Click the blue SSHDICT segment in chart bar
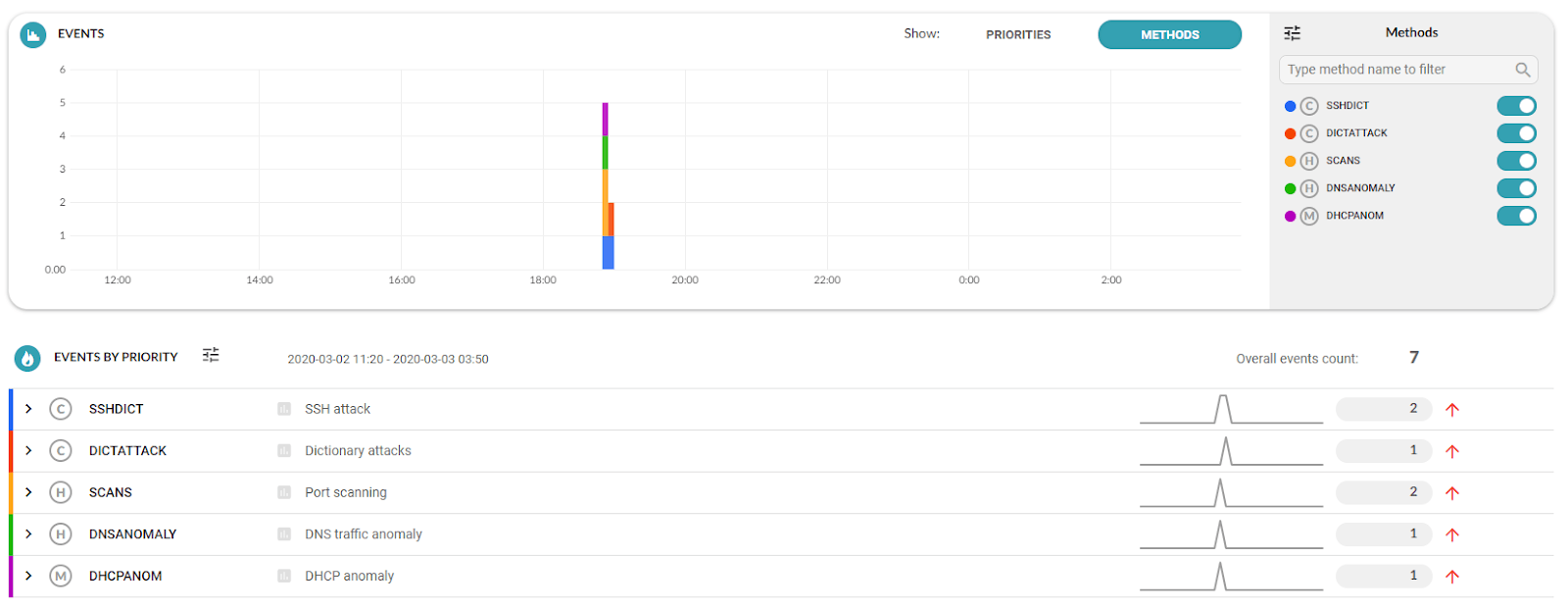The image size is (1568, 608). tap(608, 253)
